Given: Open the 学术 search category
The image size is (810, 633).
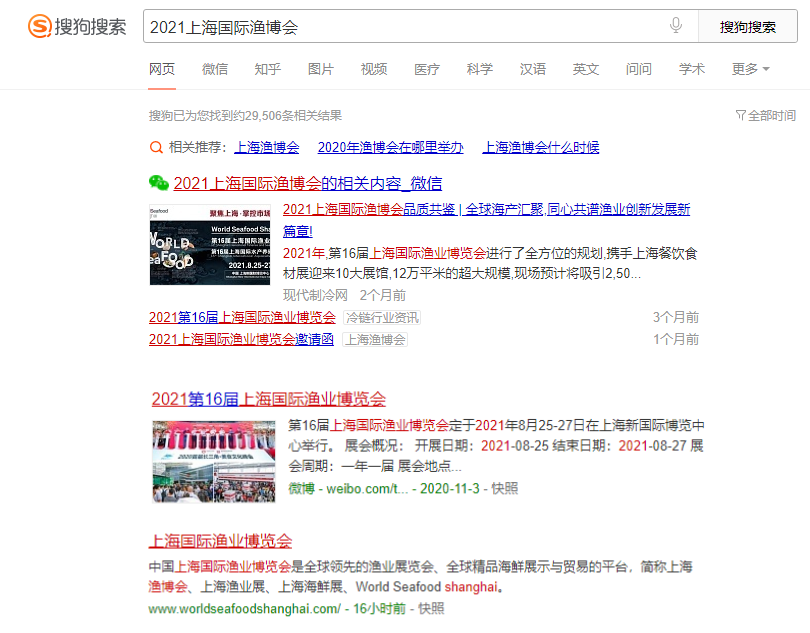Looking at the screenshot, I should (691, 69).
